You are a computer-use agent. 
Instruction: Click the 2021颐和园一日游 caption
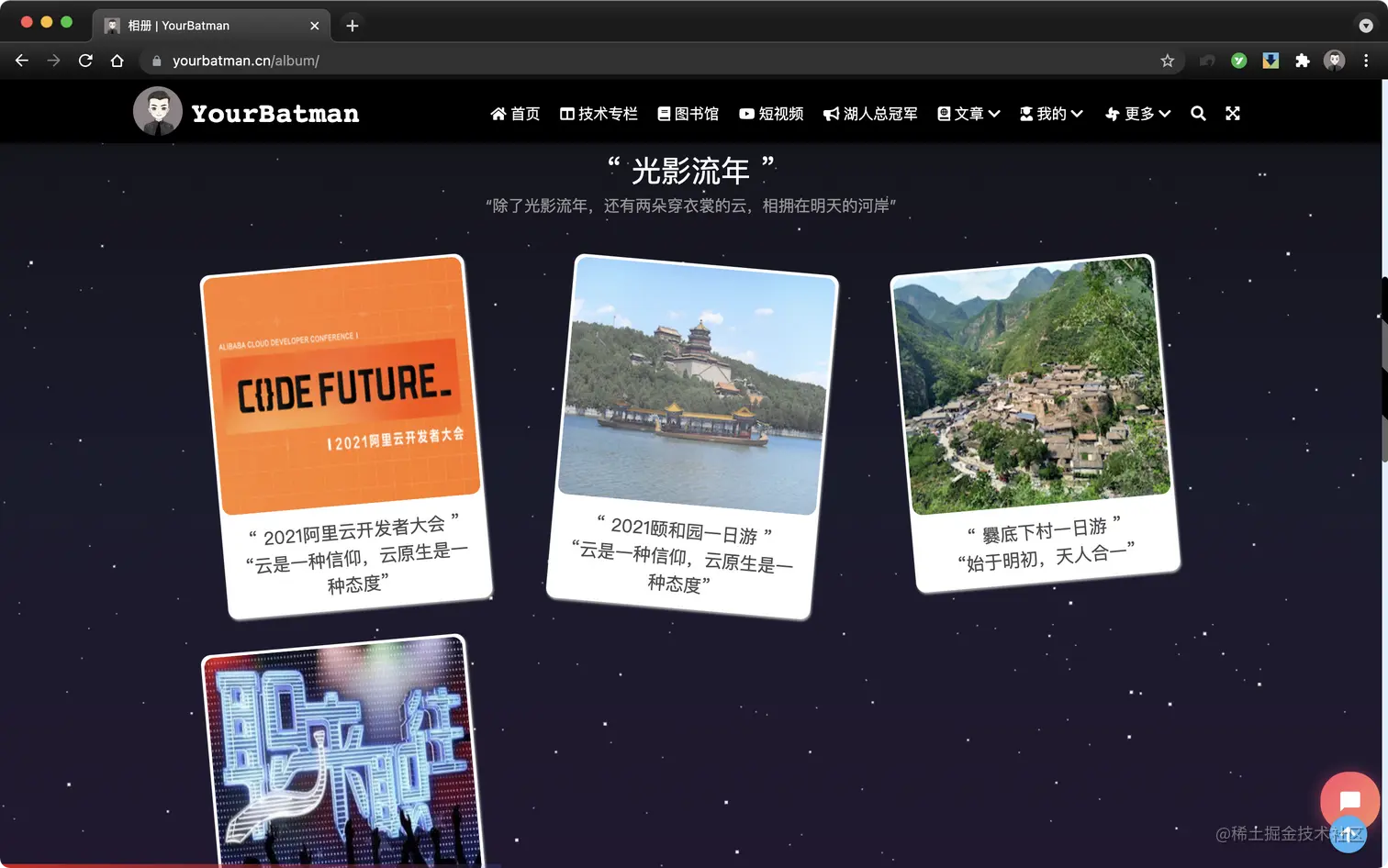(x=684, y=529)
